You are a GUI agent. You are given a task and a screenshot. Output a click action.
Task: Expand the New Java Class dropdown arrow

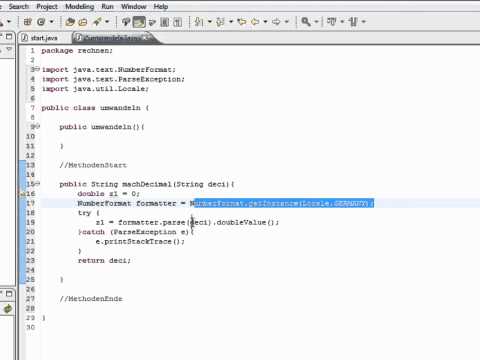(x=52, y=22)
